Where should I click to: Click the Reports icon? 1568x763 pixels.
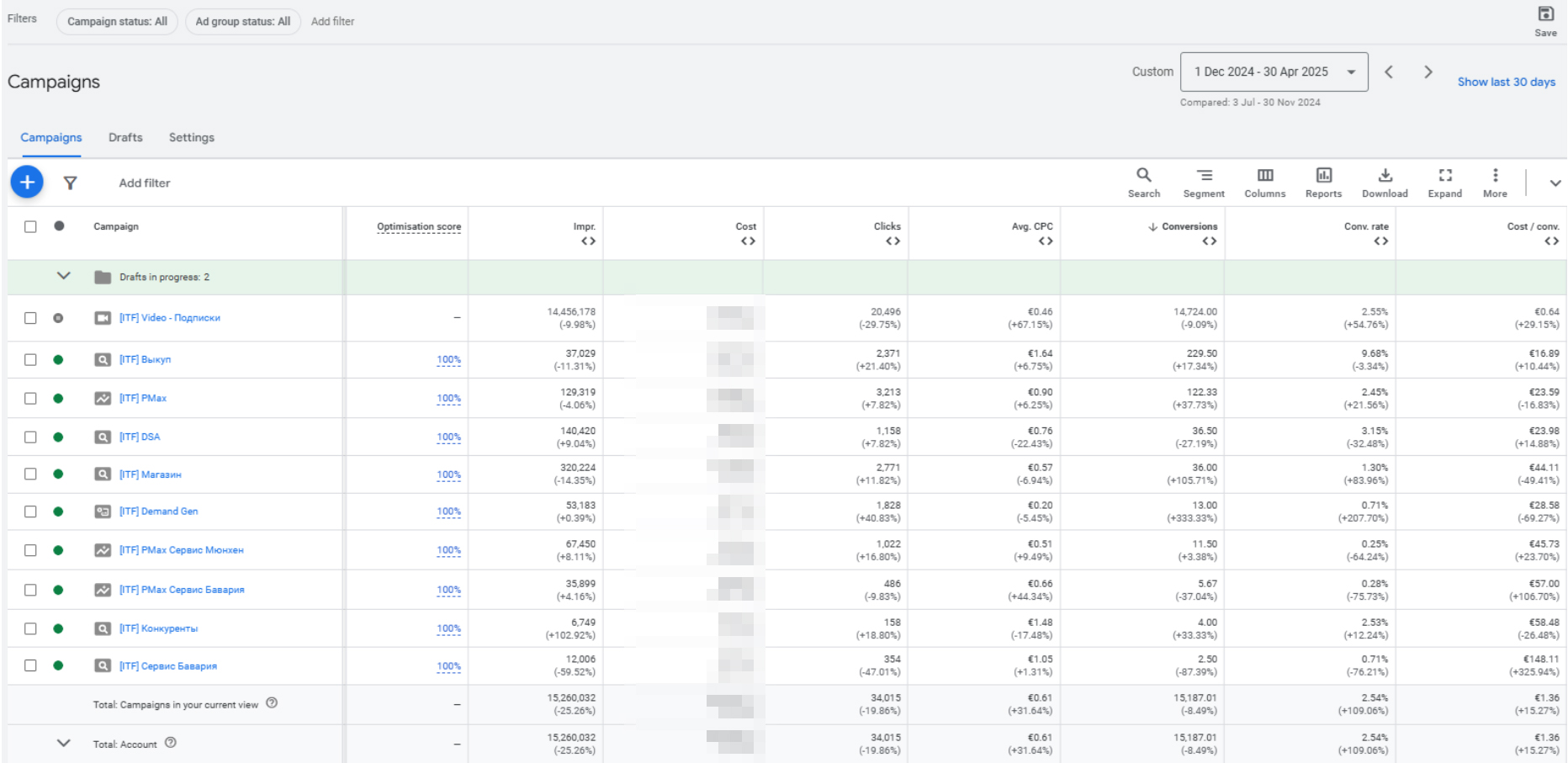pos(1323,183)
